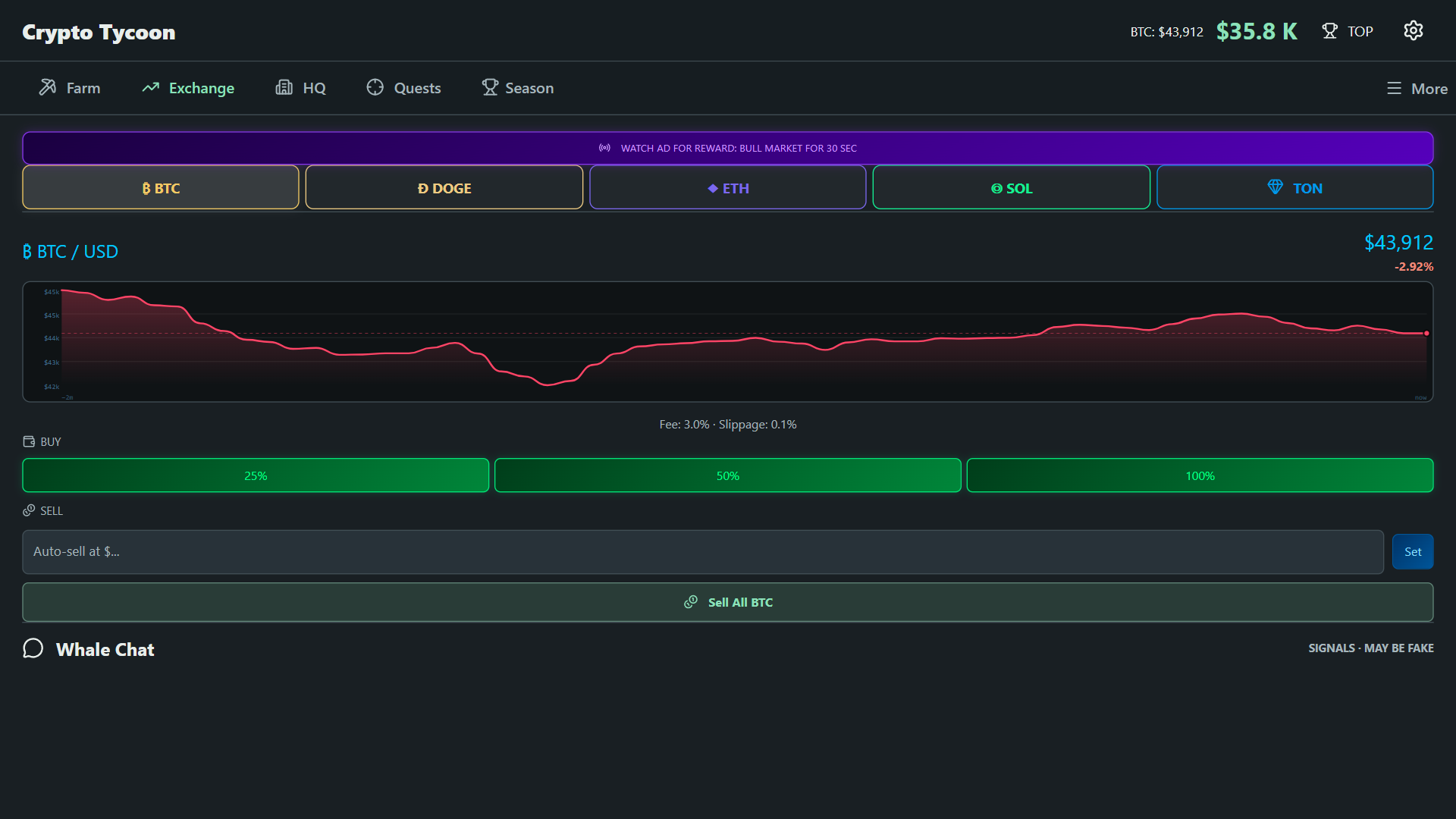Viewport: 1456px width, 819px height.
Task: Click the BTC / USD pair heading
Action: tap(71, 251)
